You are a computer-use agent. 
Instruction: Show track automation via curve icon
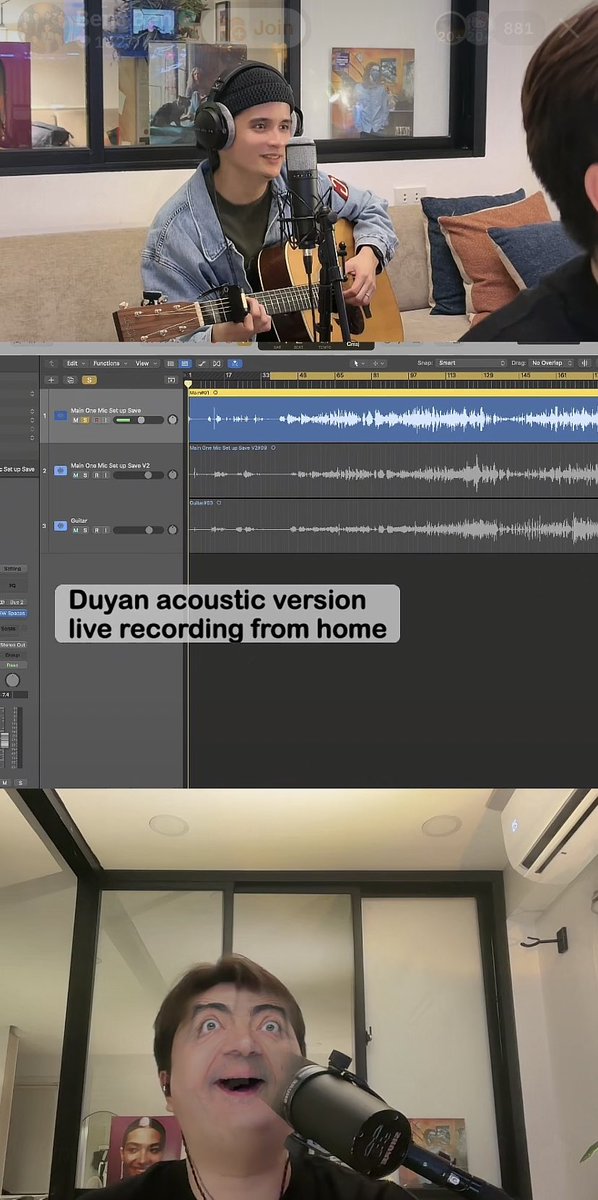pos(202,363)
